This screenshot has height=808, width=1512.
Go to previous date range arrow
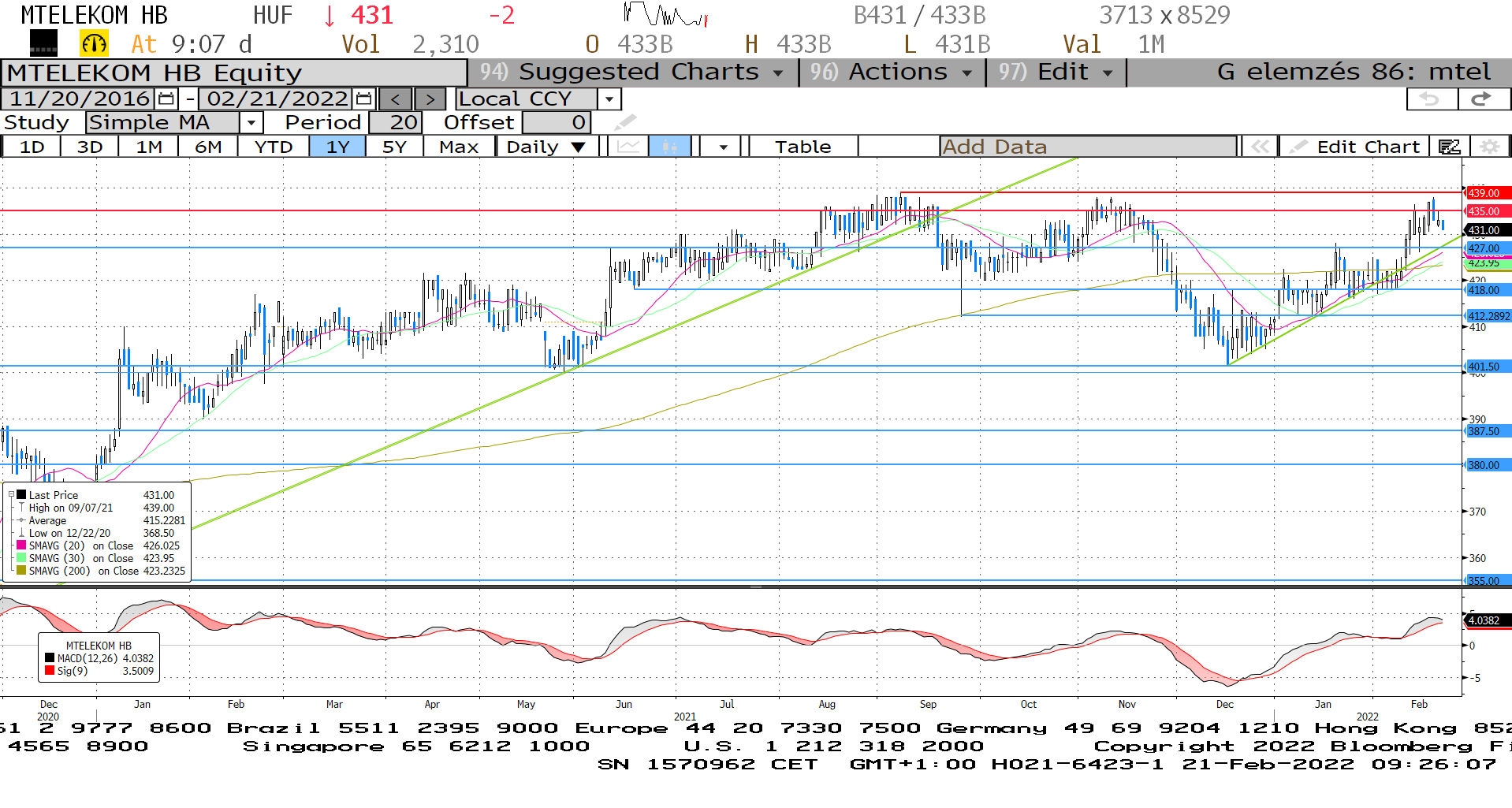tap(396, 99)
